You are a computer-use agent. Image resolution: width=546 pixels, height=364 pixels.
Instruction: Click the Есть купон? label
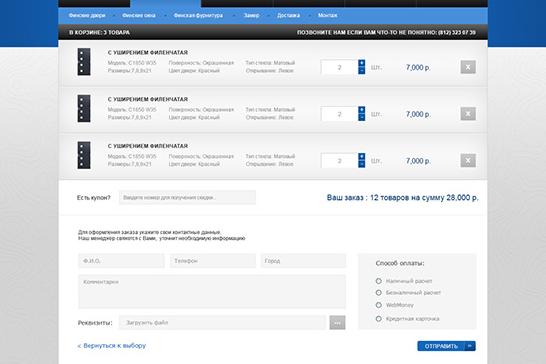[93, 198]
